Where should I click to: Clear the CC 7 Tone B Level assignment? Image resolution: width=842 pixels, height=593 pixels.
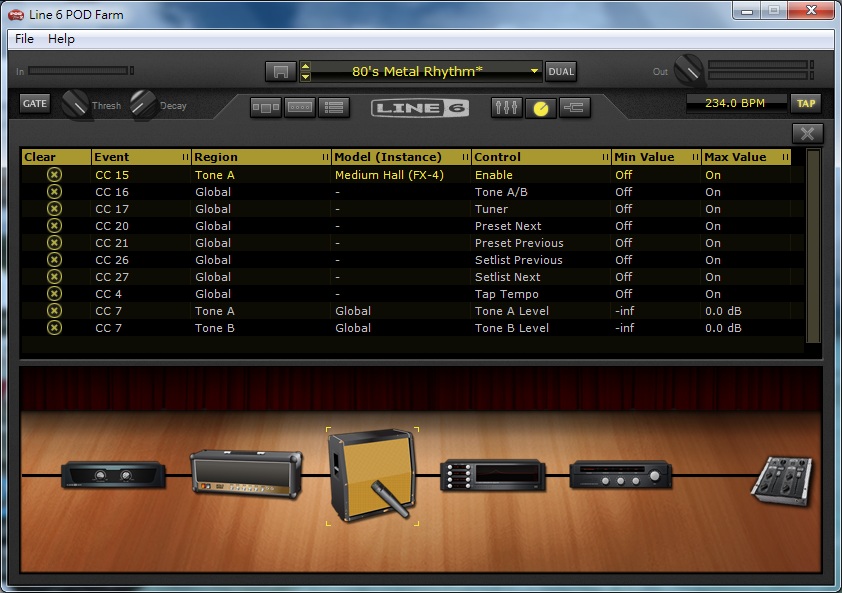point(54,328)
